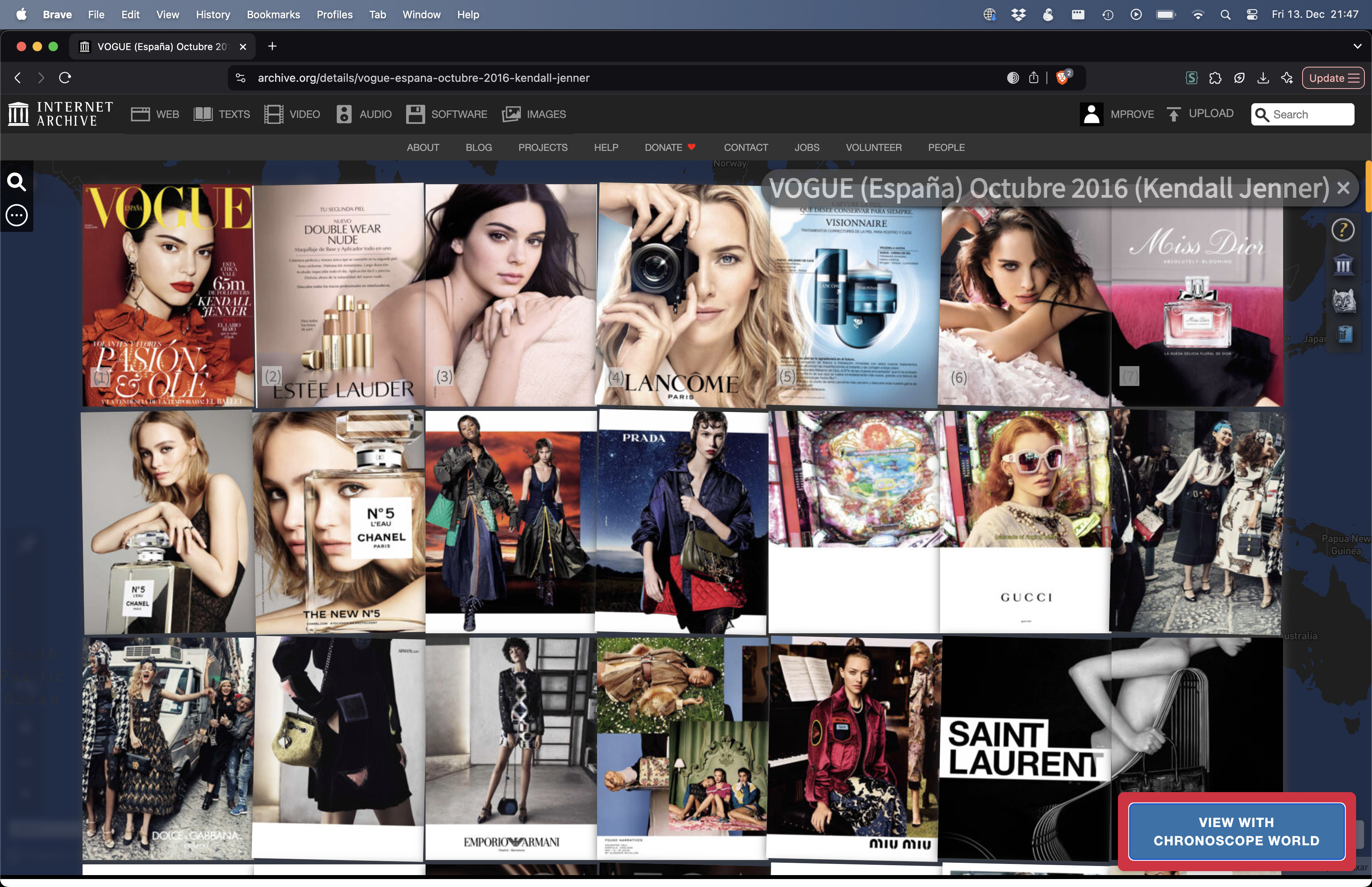Click the Cheshire cat icon
This screenshot has height=887, width=1372.
tap(1344, 300)
